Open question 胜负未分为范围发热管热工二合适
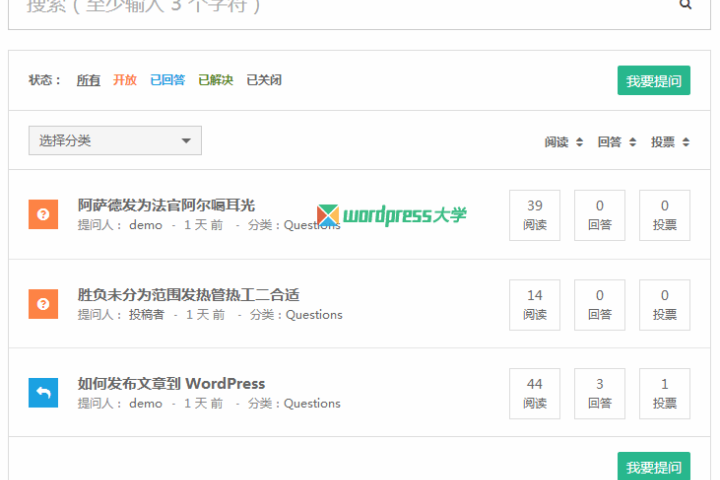720x480 pixels. tap(188, 294)
